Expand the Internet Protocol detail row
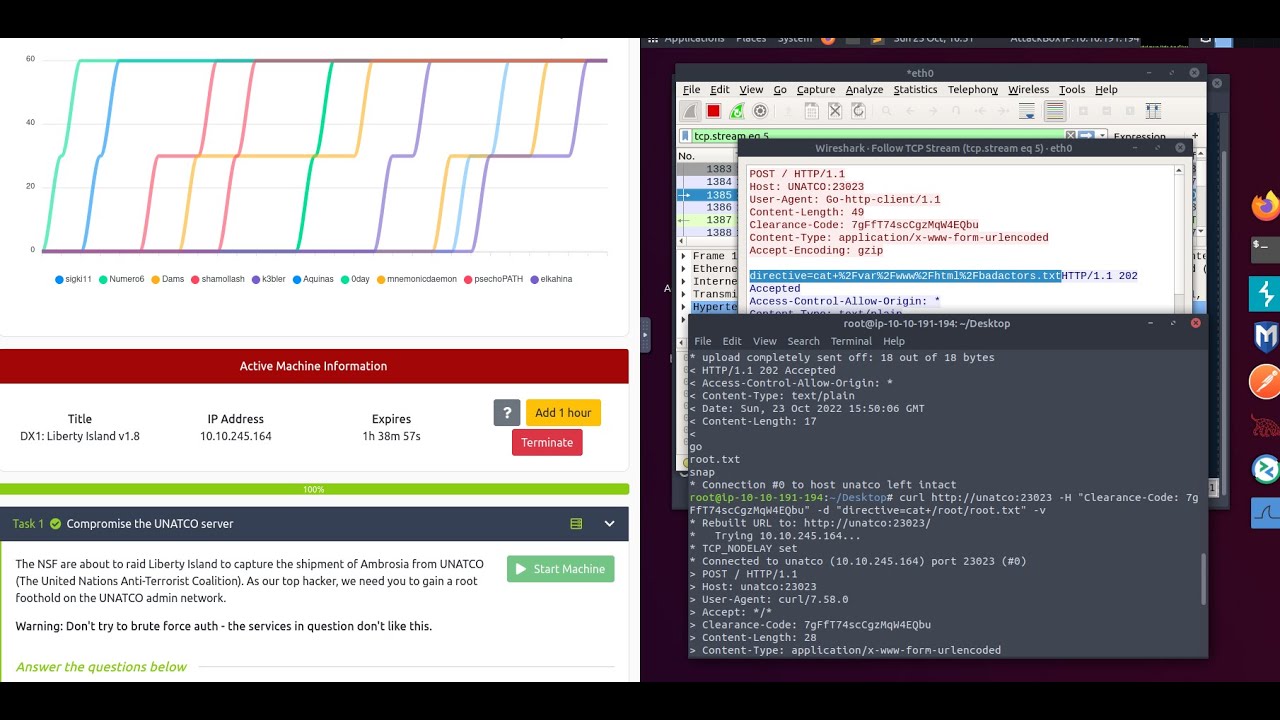This screenshot has width=1280, height=720. pos(683,282)
